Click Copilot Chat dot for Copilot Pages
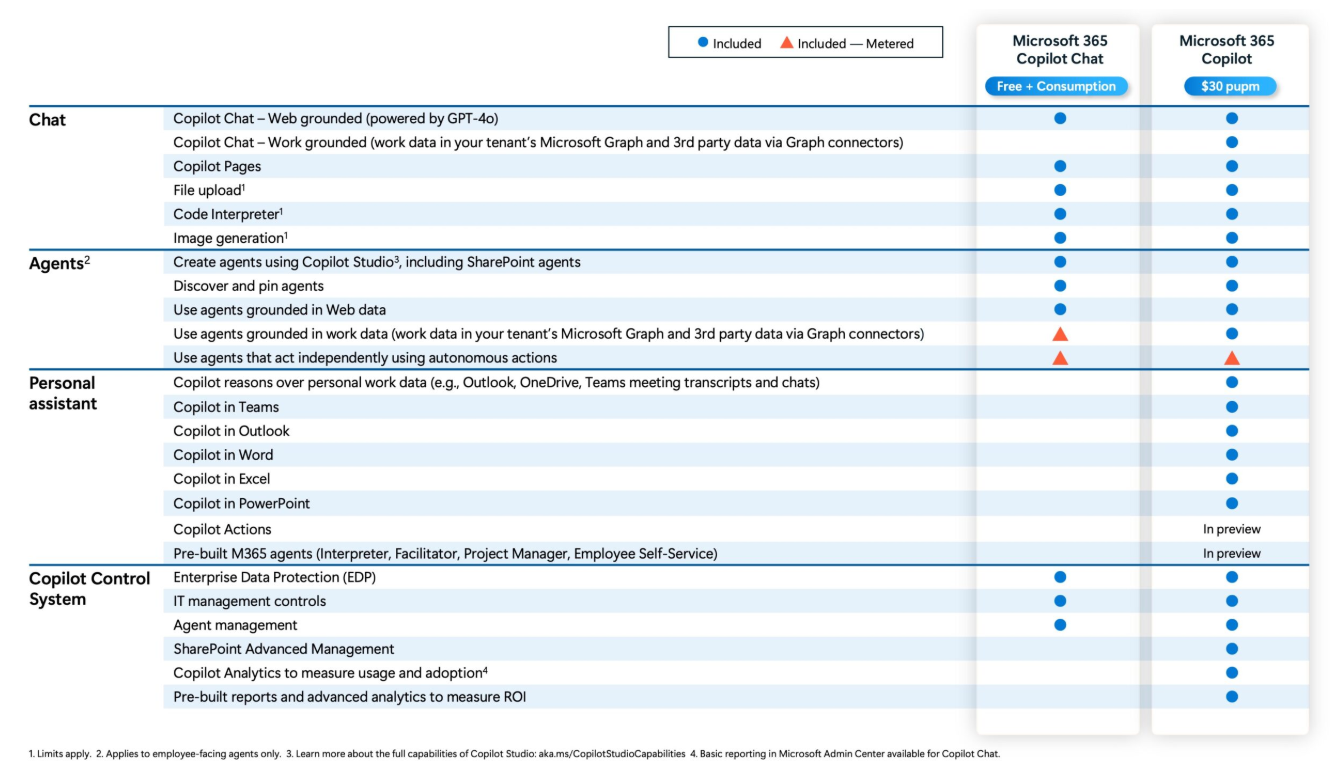 1060,166
